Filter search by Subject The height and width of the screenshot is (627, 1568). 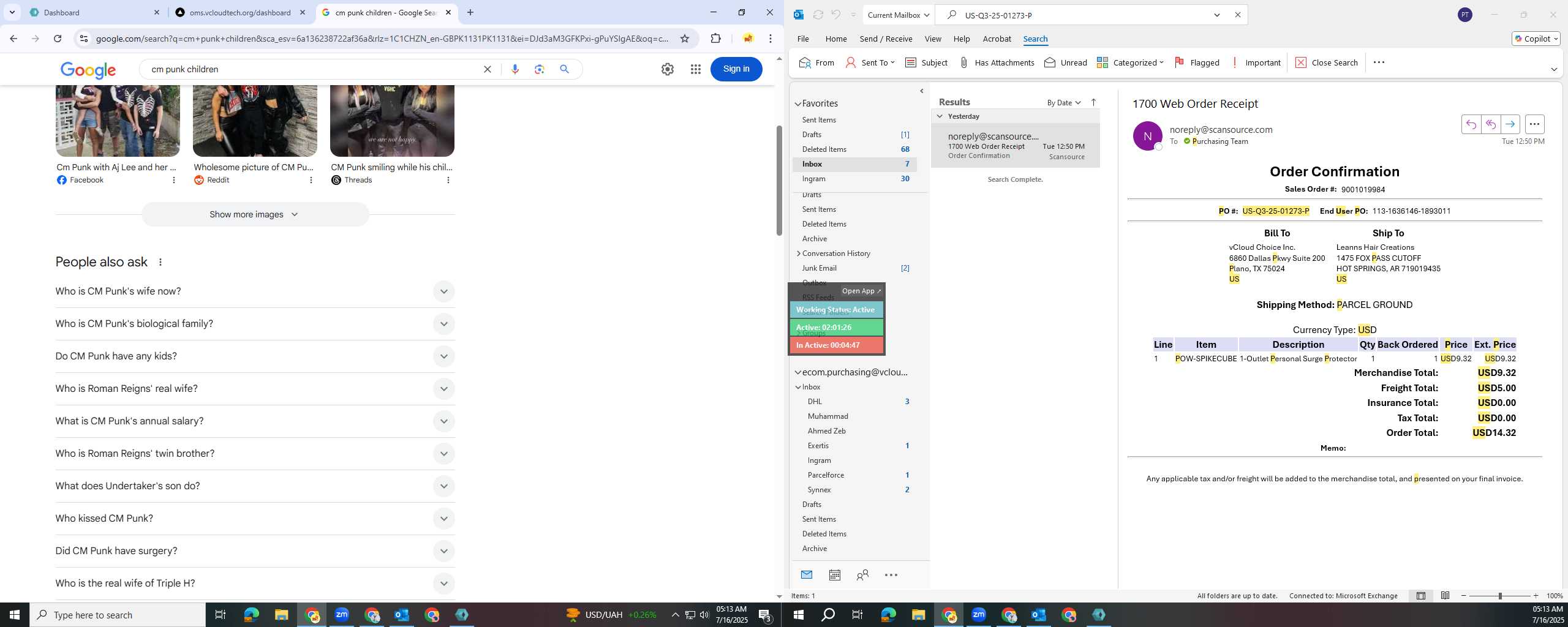926,62
